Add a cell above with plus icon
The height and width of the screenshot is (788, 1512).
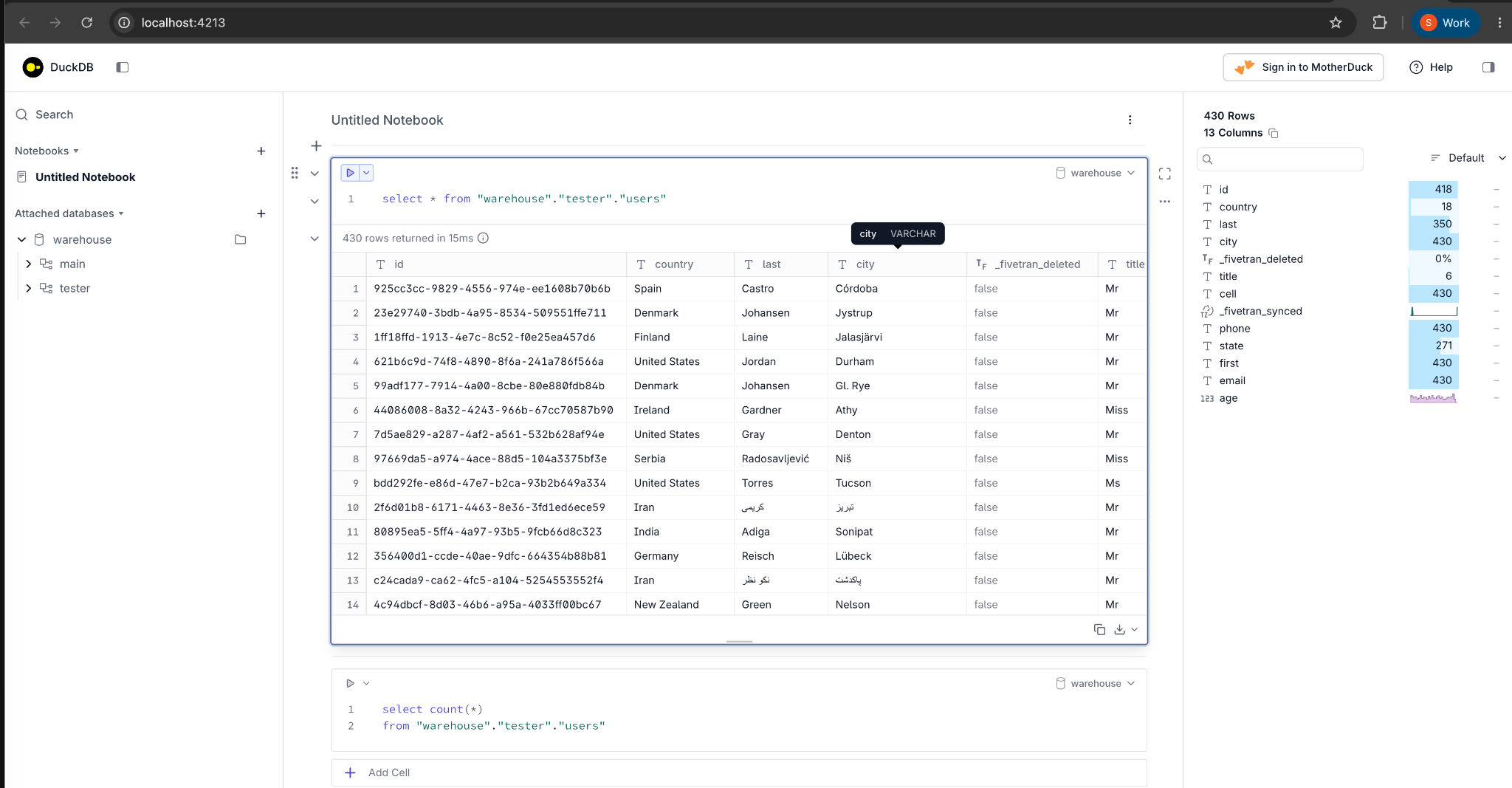(x=316, y=146)
